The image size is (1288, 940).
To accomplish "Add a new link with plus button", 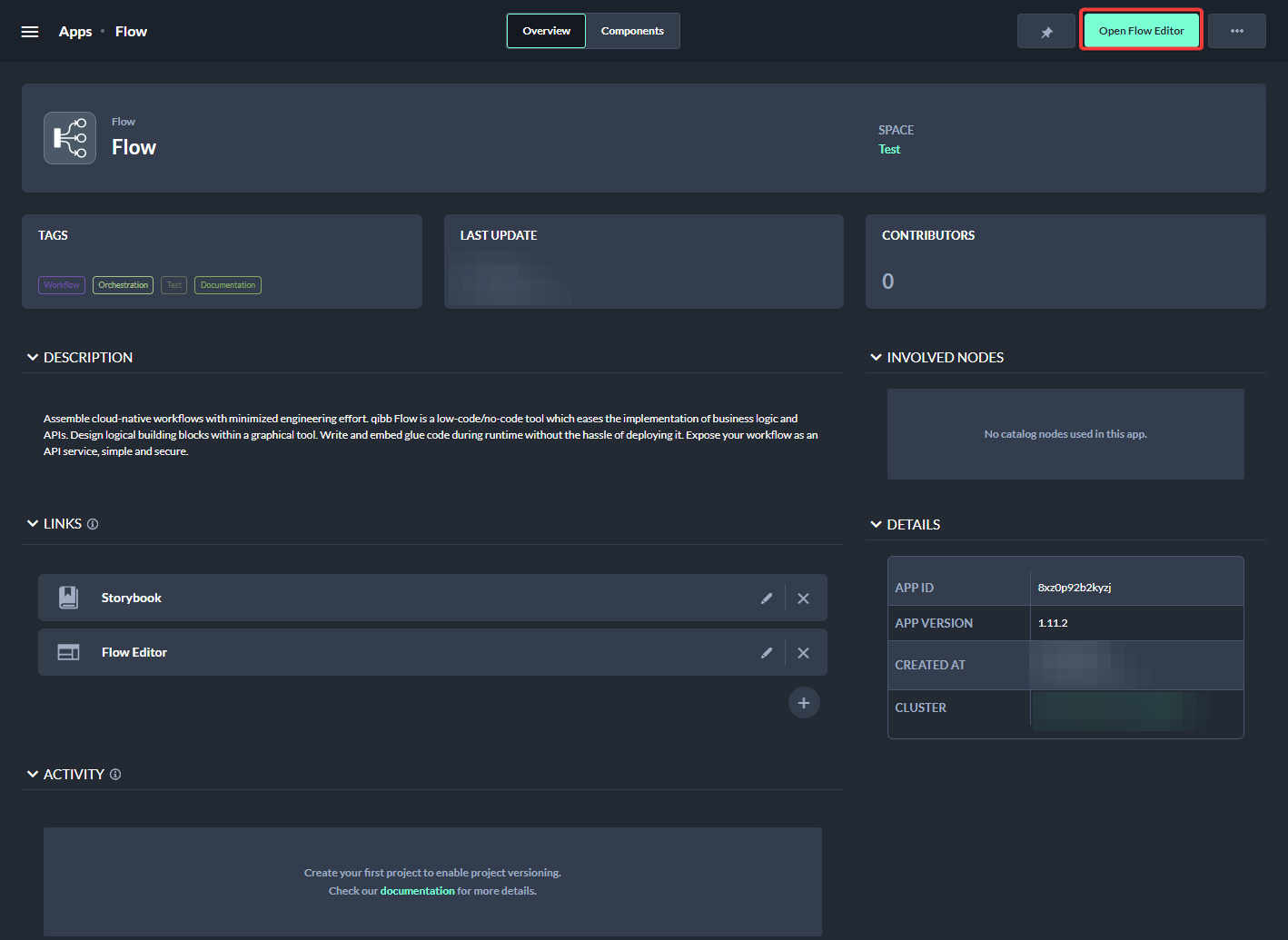I will tap(804, 703).
